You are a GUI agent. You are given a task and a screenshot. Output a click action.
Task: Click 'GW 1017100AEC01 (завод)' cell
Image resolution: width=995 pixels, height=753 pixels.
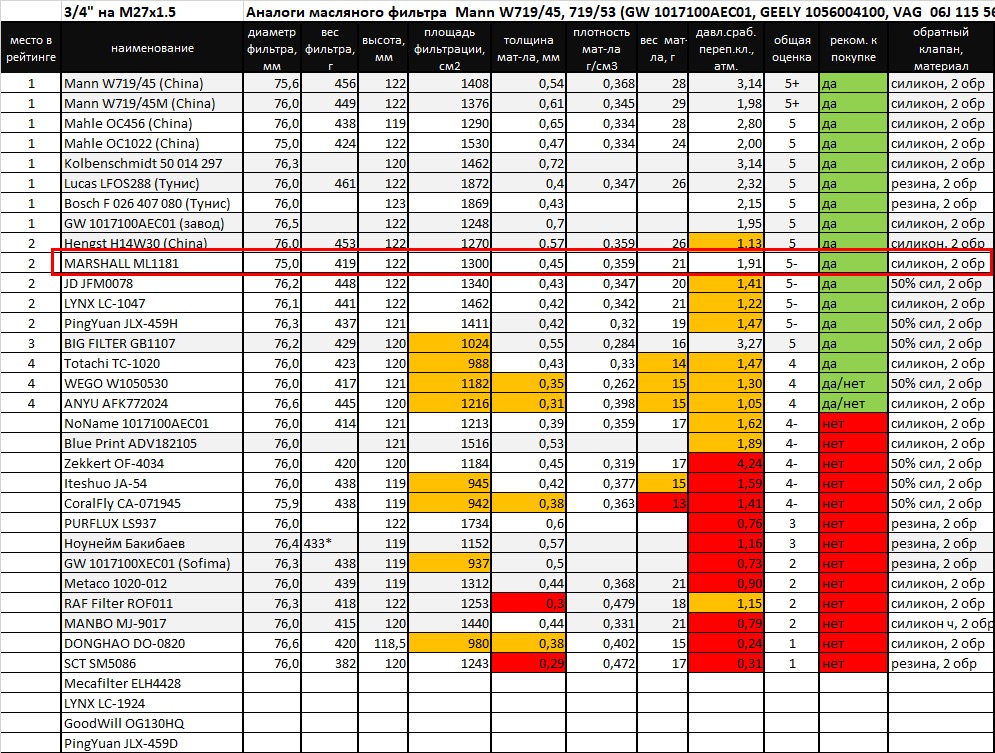click(152, 223)
